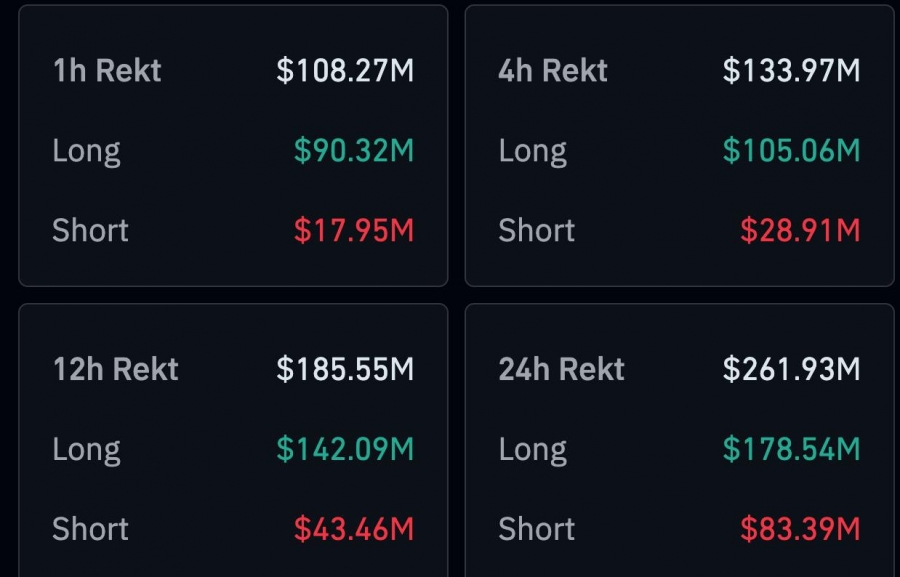The width and height of the screenshot is (900, 577).
Task: Click the Short label in 4h Rekt card
Action: [537, 231]
